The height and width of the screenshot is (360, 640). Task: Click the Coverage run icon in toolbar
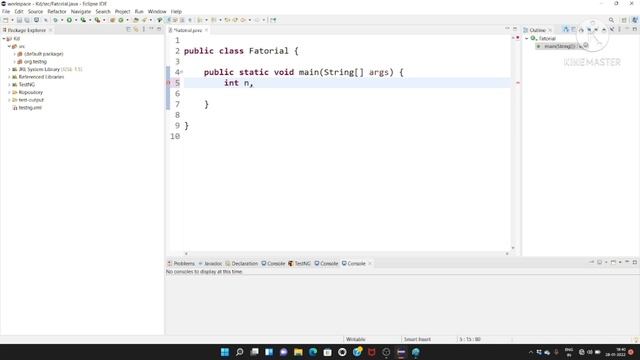[83, 20]
